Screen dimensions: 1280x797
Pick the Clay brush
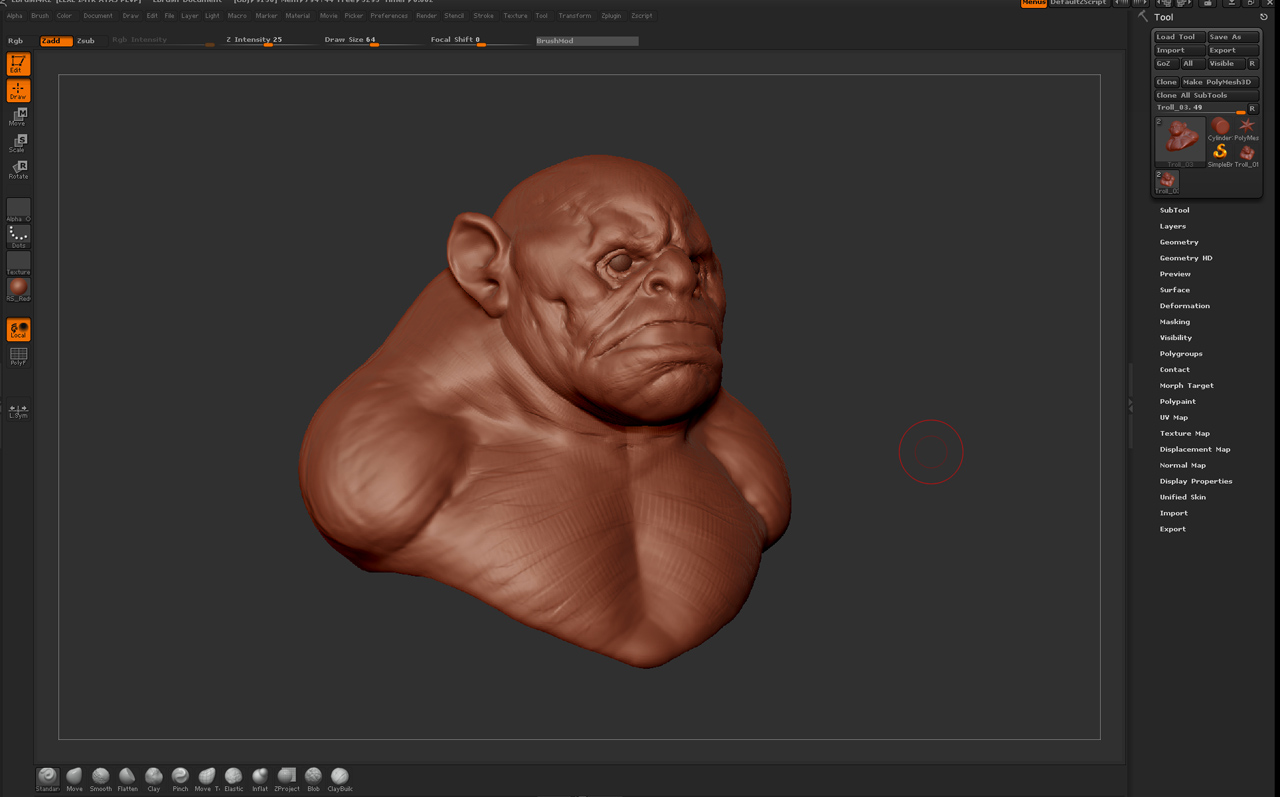point(154,778)
